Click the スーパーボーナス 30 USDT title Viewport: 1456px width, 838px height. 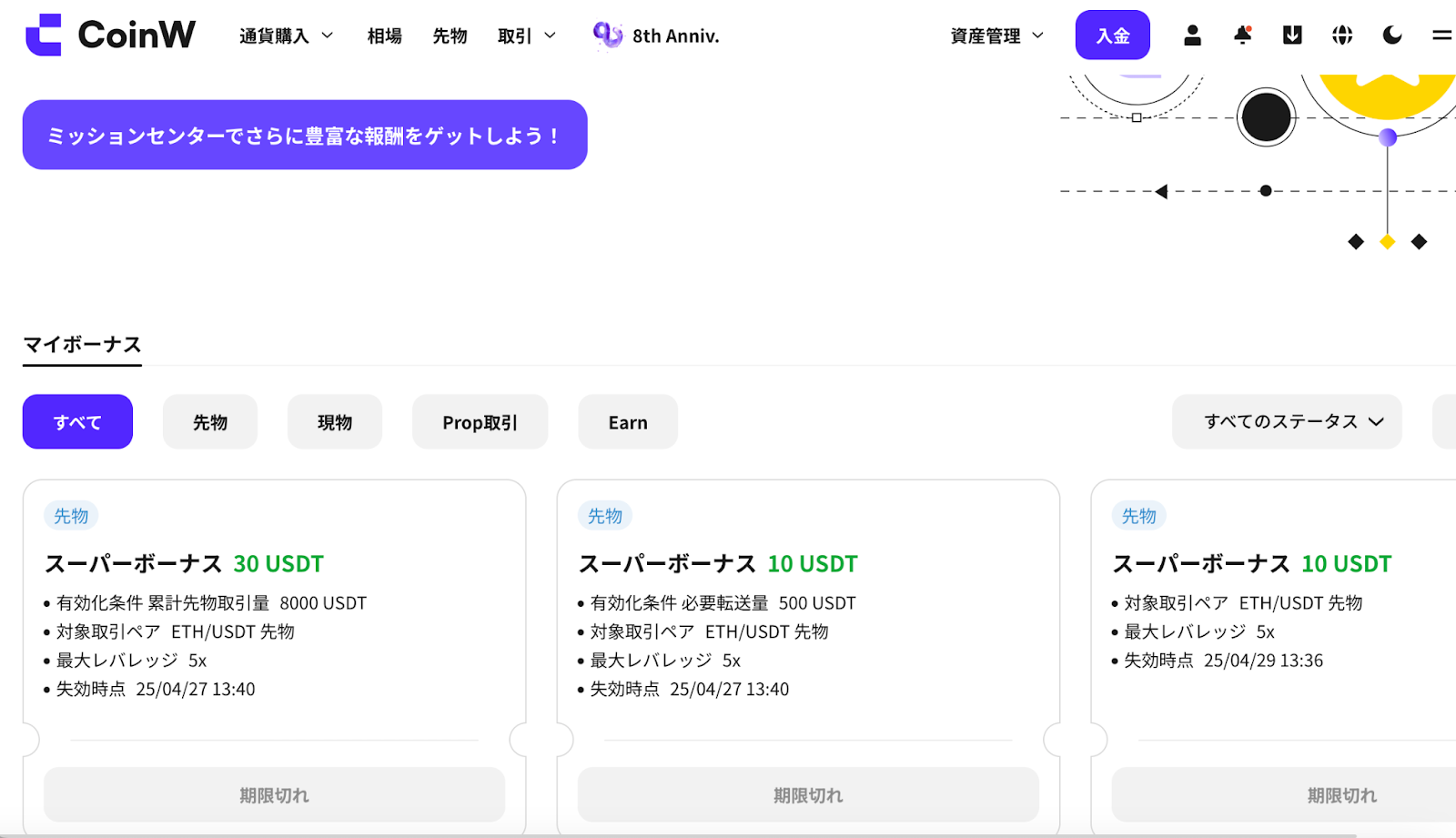point(185,564)
